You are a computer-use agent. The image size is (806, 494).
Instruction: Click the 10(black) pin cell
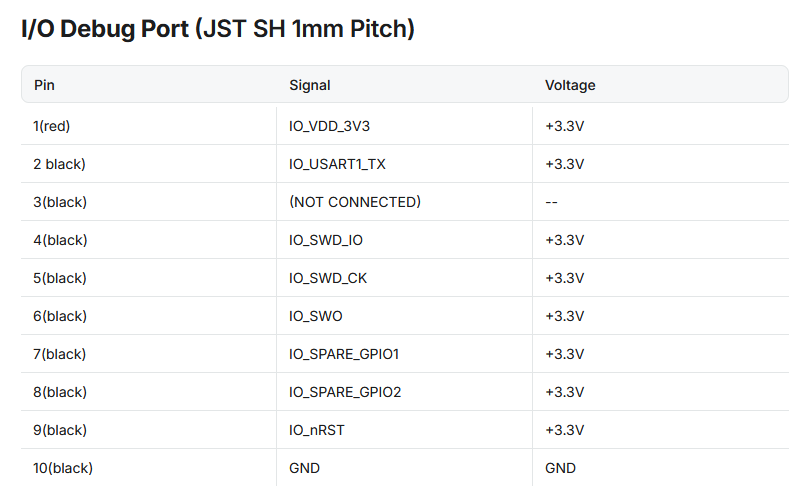pos(63,468)
